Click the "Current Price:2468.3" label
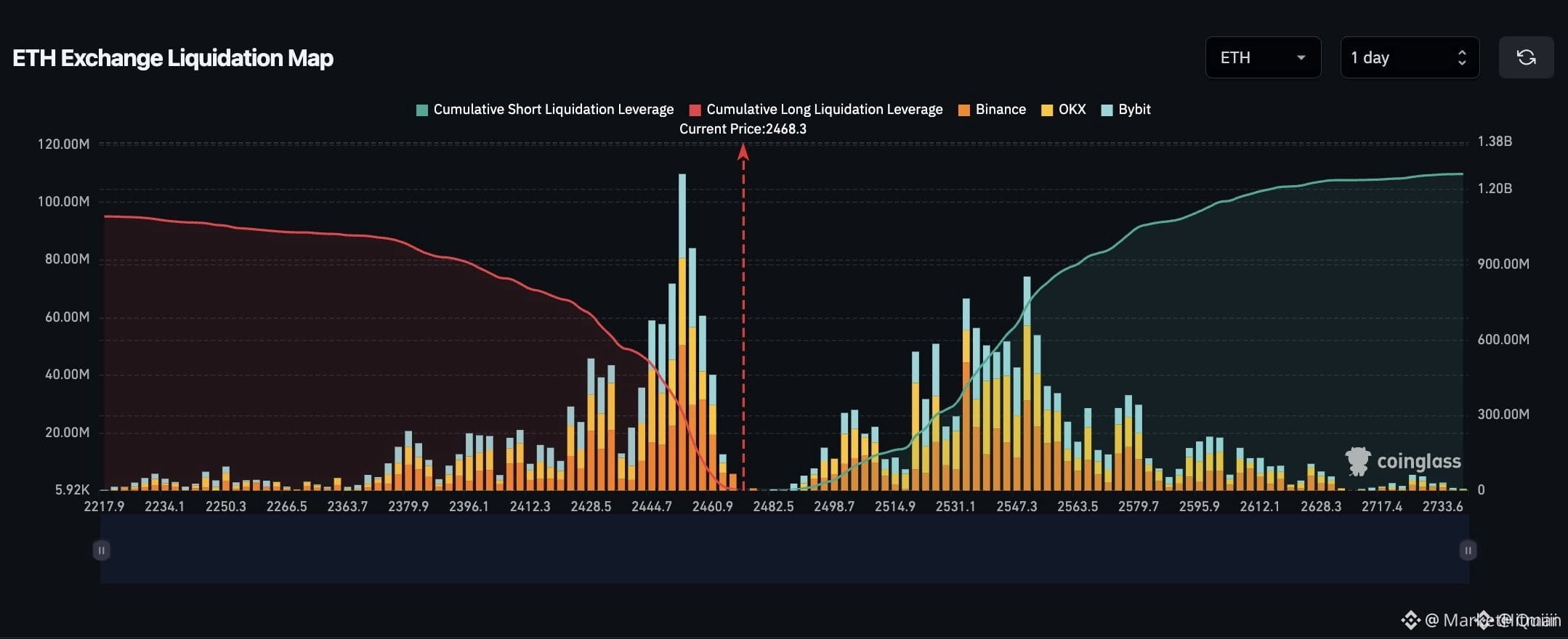The width and height of the screenshot is (1568, 639). pos(743,129)
